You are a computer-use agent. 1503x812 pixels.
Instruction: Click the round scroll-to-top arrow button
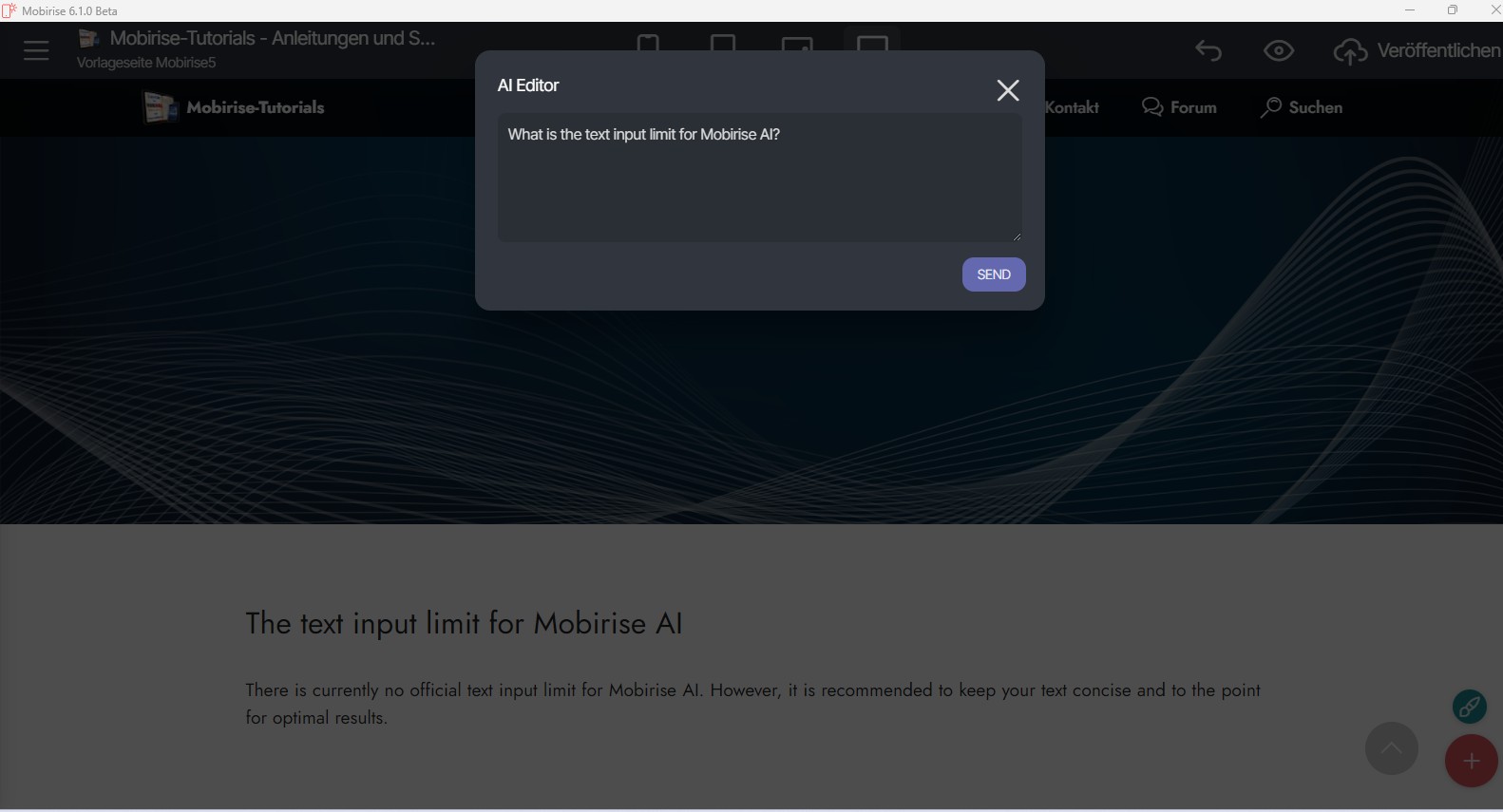pyautogui.click(x=1392, y=748)
